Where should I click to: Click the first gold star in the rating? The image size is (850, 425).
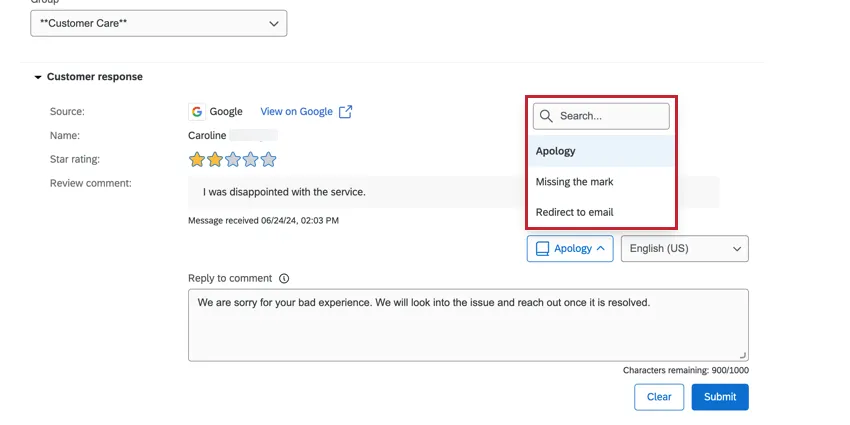(x=197, y=159)
